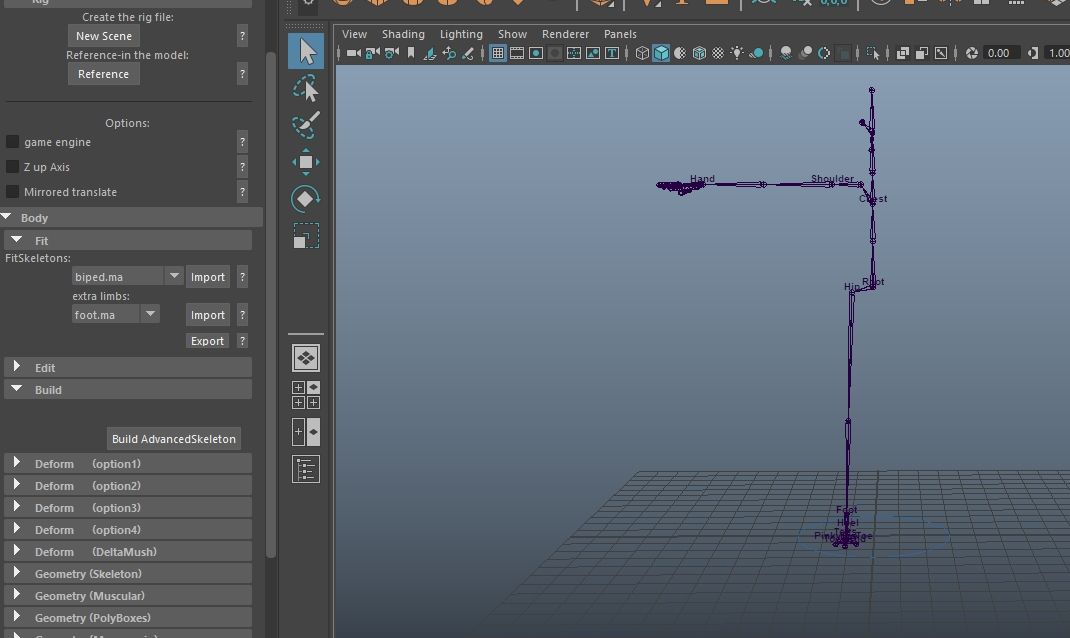Open the biped.ma FitSkeletons dropdown
Screen dimensions: 1070x638
tap(174, 276)
